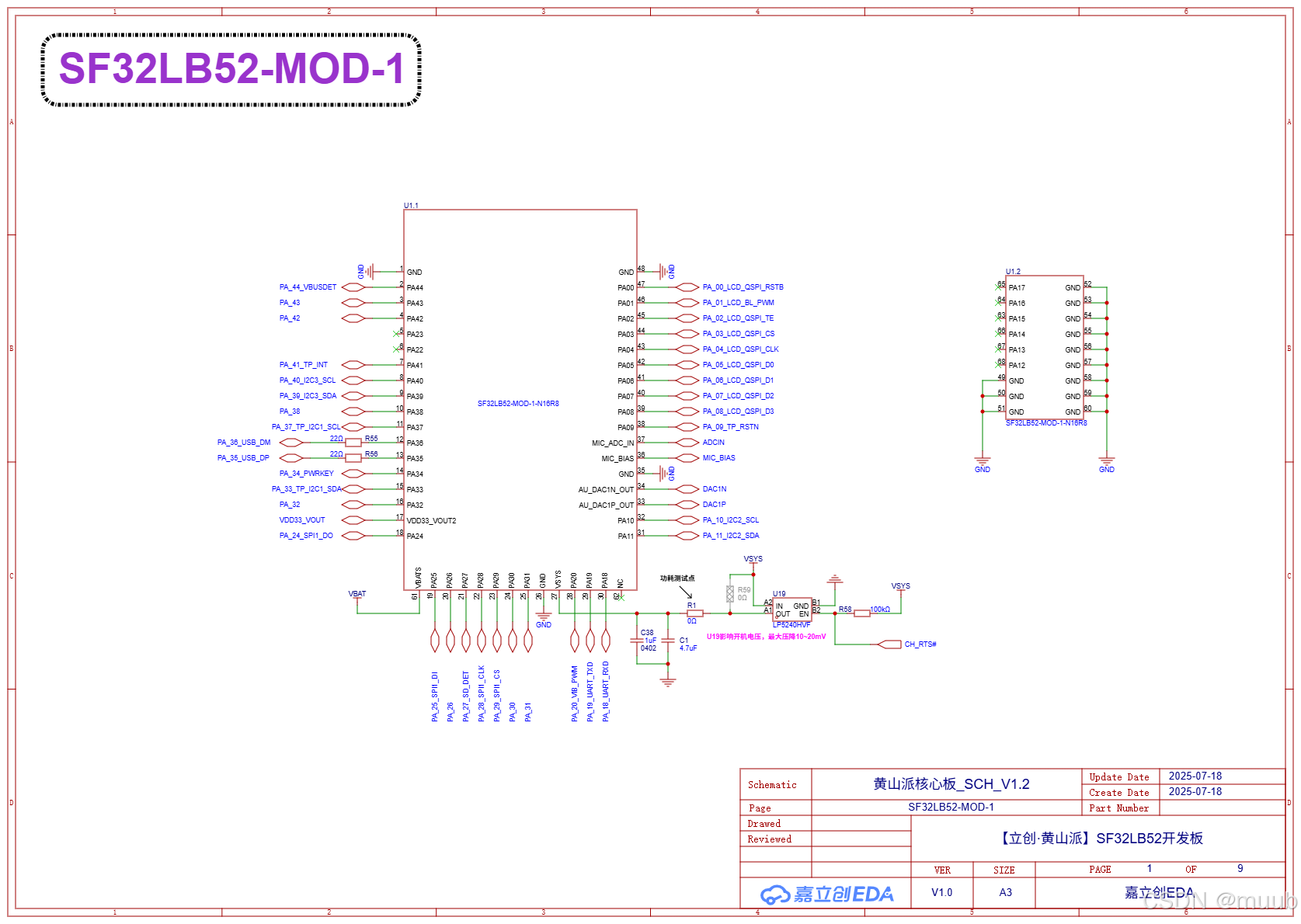Click the SF32LB52-MOD-1 purple title
This screenshot has height=924, width=1301.
pos(231,69)
